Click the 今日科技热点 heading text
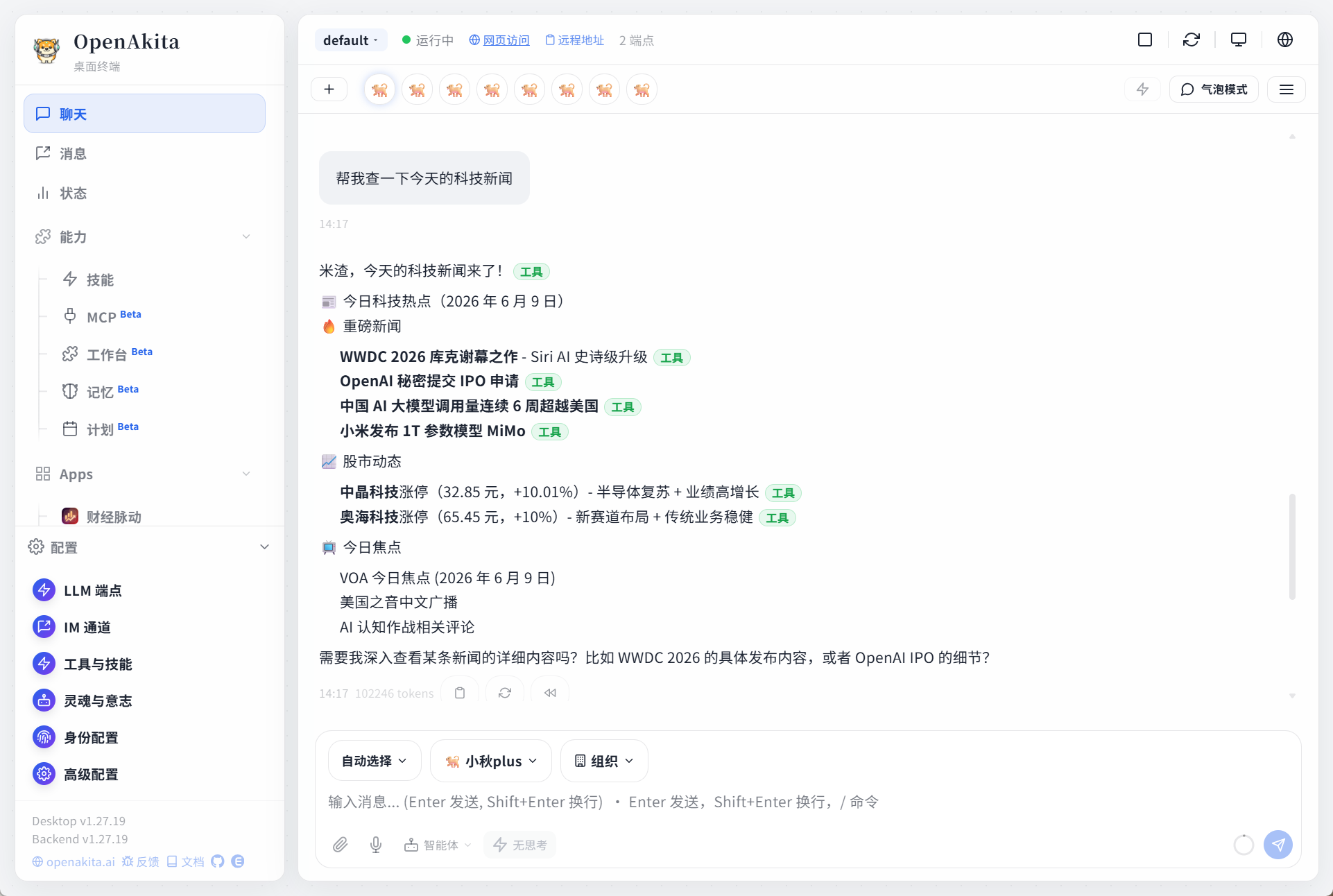1333x896 pixels. 454,301
